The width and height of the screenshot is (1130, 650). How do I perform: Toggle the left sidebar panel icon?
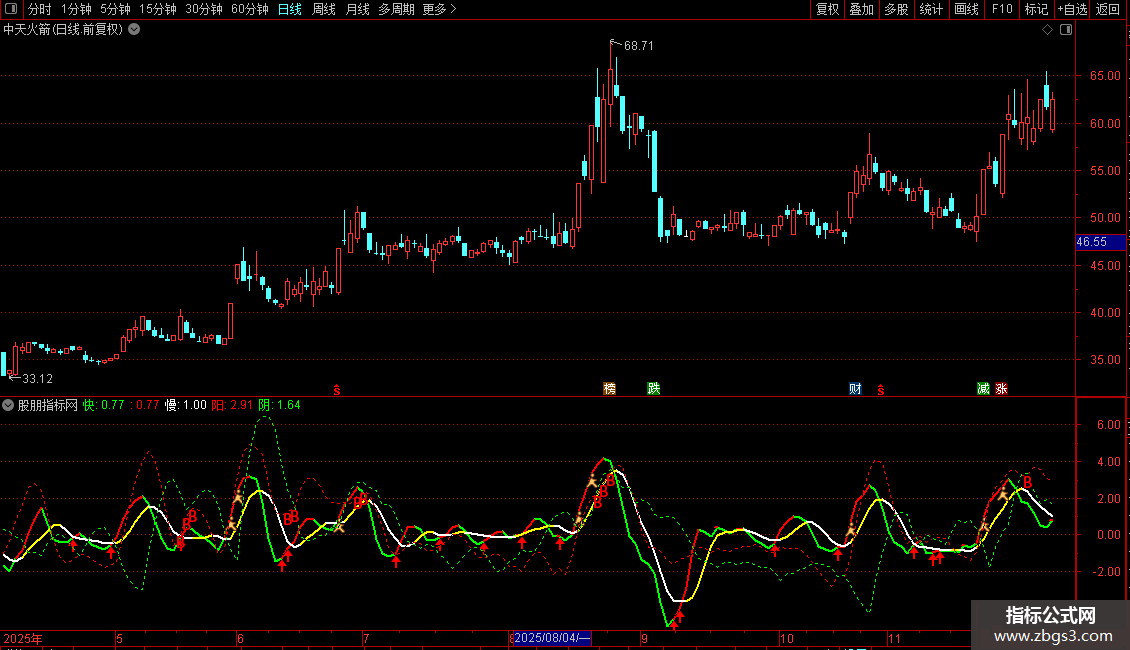pos(11,9)
